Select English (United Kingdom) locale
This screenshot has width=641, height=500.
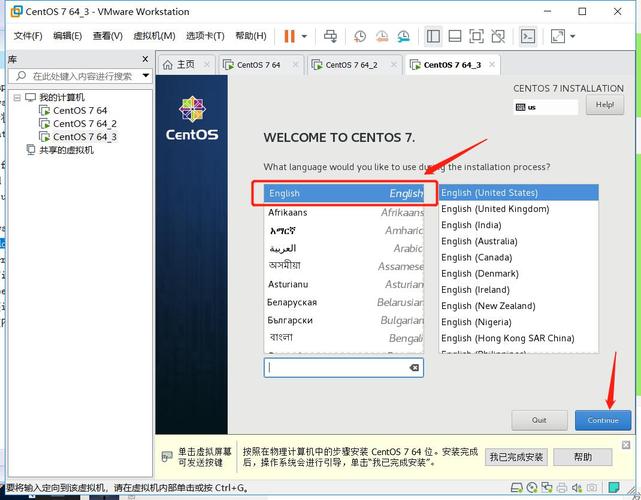tap(518, 209)
